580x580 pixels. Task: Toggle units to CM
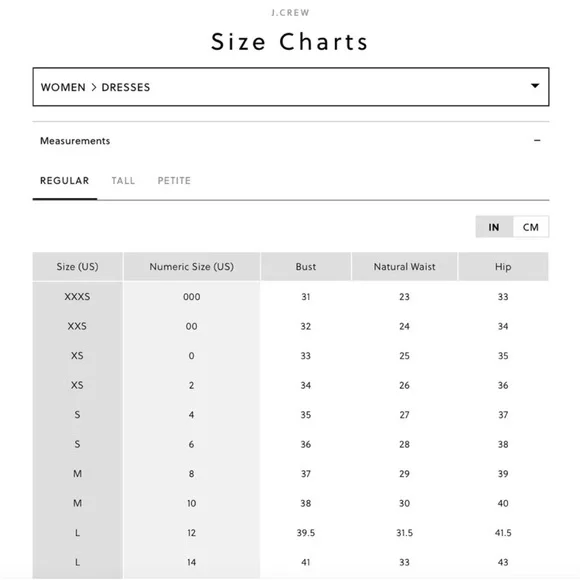(531, 227)
